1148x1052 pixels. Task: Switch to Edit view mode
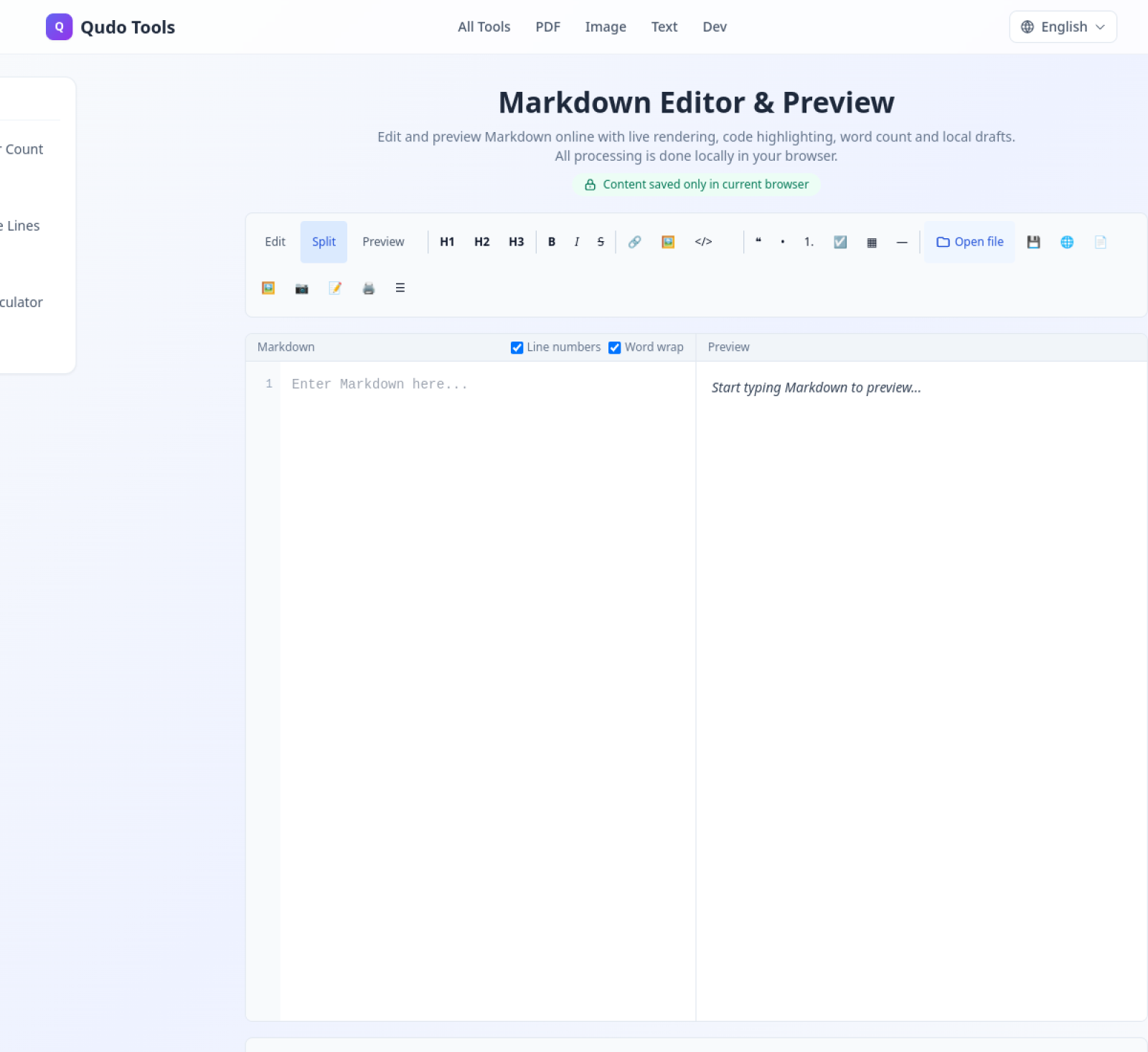(275, 242)
